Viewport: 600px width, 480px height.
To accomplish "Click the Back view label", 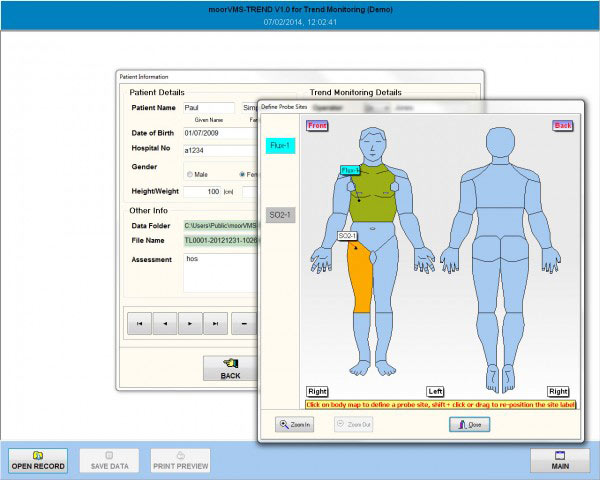I will click(x=562, y=126).
